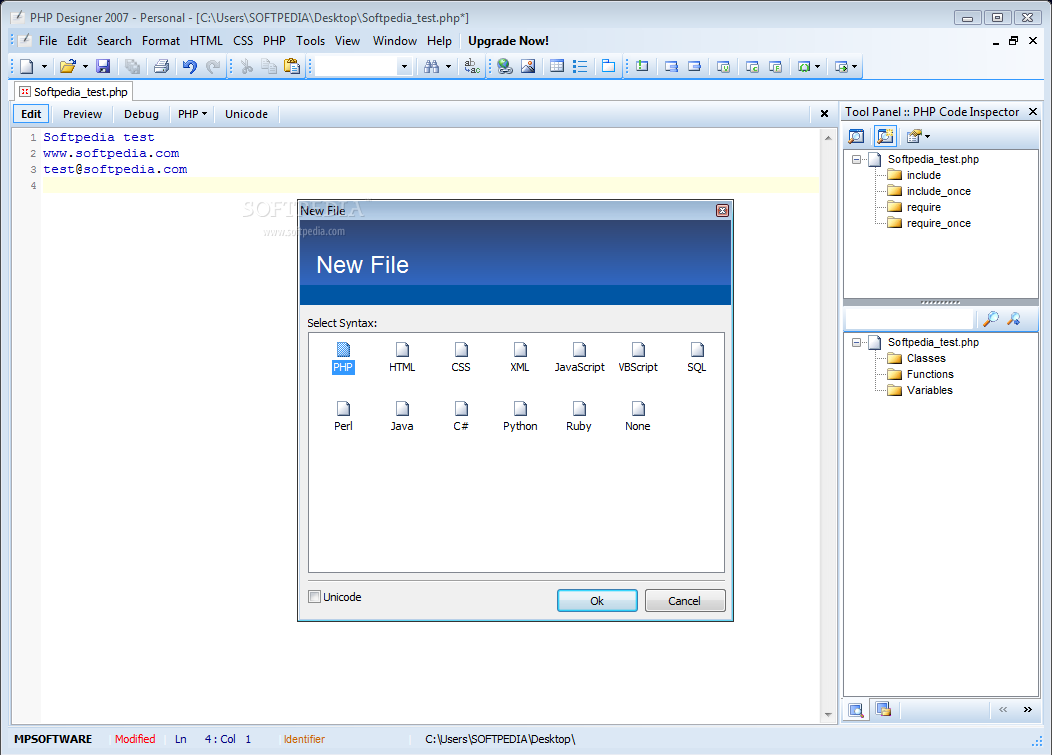Select SQL syntax file type
1052x755 pixels.
pyautogui.click(x=697, y=358)
